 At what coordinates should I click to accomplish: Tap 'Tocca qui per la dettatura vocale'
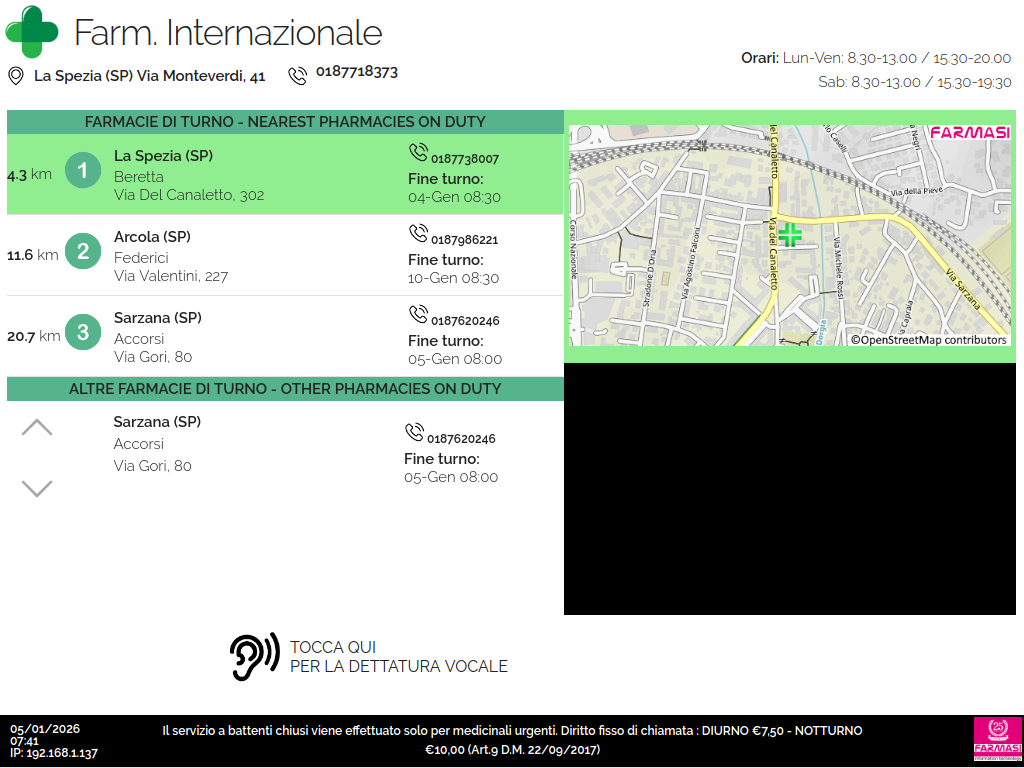coord(398,657)
